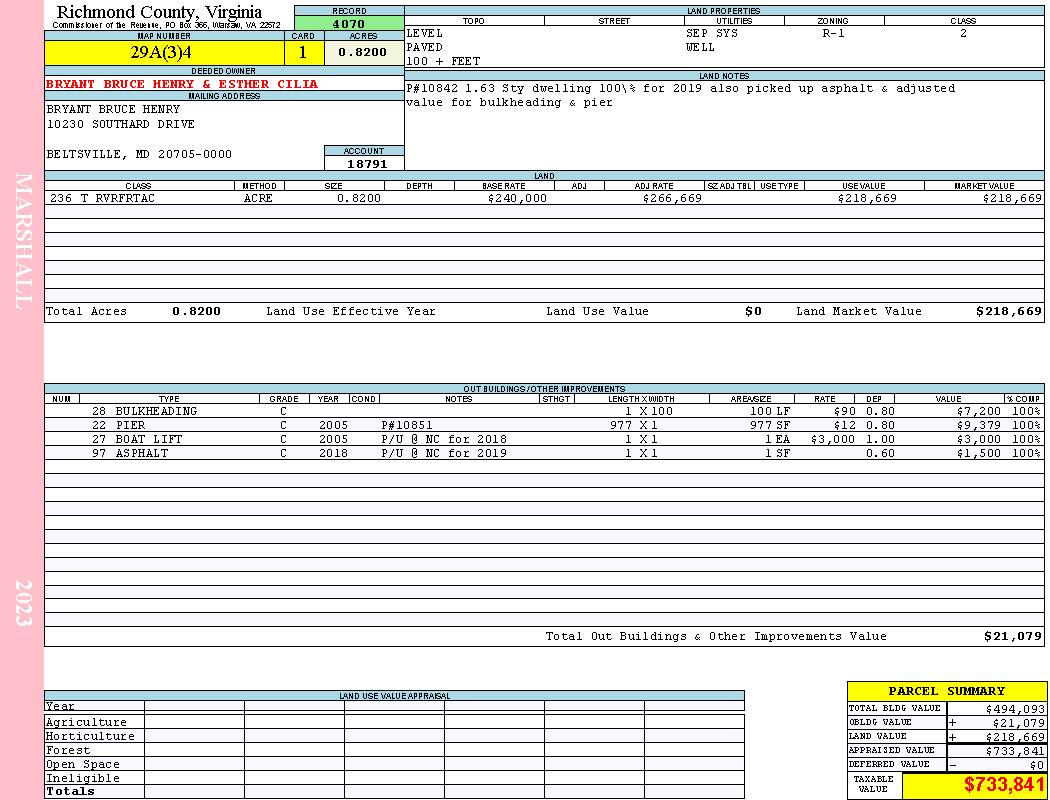The width and height of the screenshot is (1050, 800).
Task: Click total out buildings value $21,079
Action: (1012, 637)
